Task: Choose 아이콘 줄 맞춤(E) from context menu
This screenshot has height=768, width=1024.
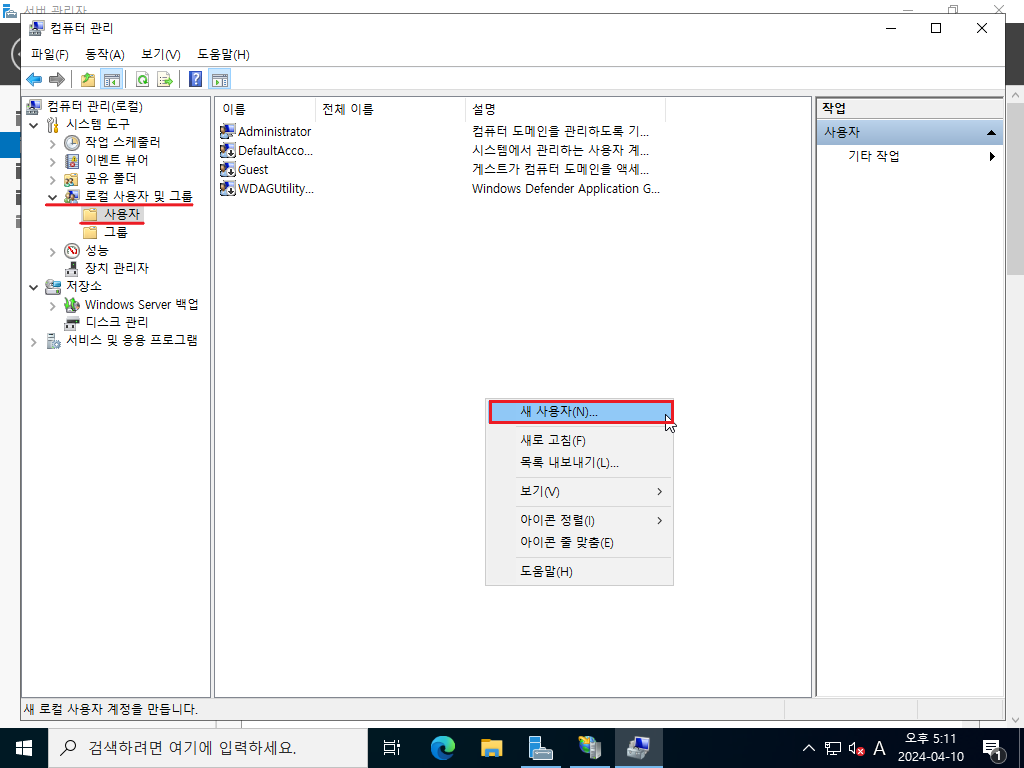Action: [x=579, y=543]
